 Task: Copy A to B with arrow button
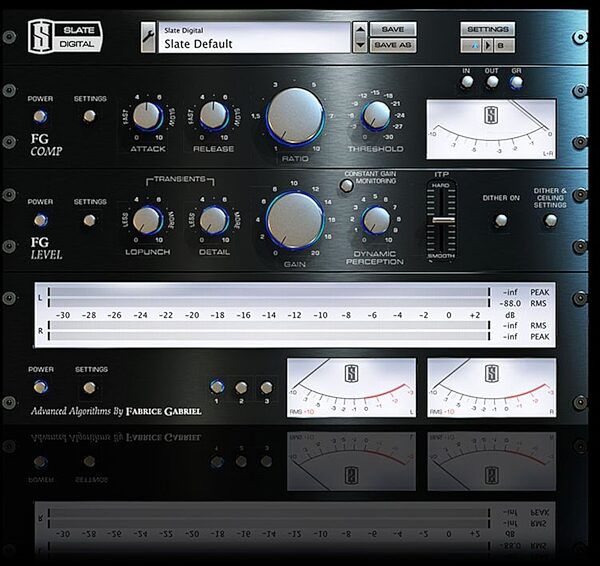click(488, 46)
